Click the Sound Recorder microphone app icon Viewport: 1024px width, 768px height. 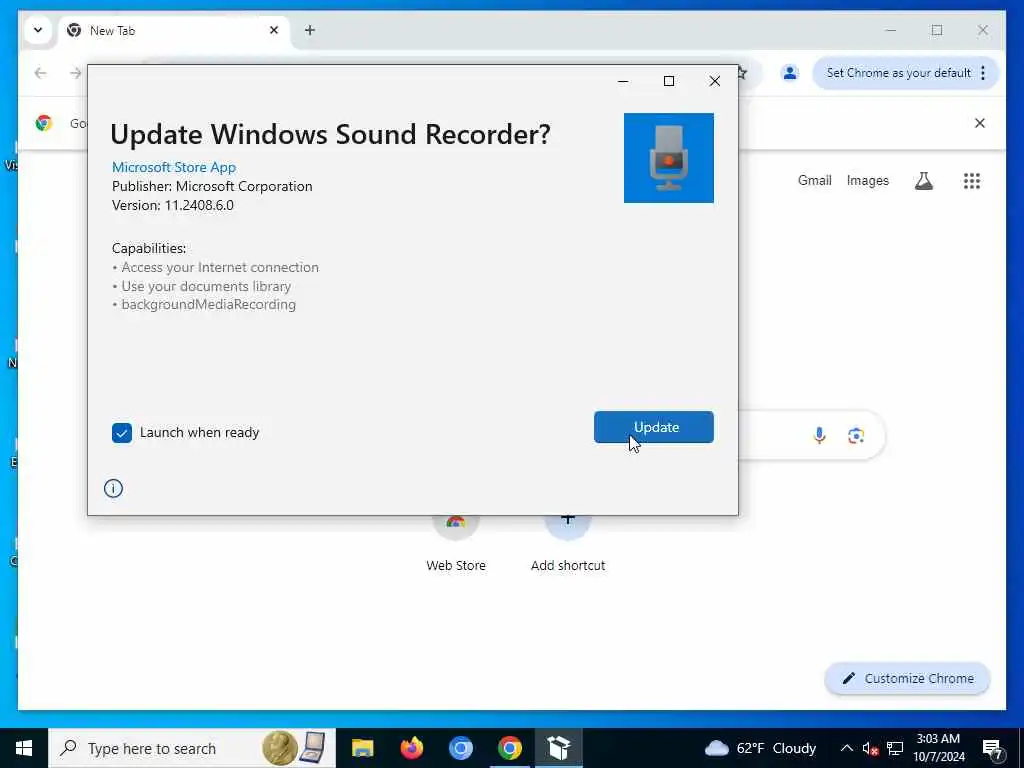669,158
